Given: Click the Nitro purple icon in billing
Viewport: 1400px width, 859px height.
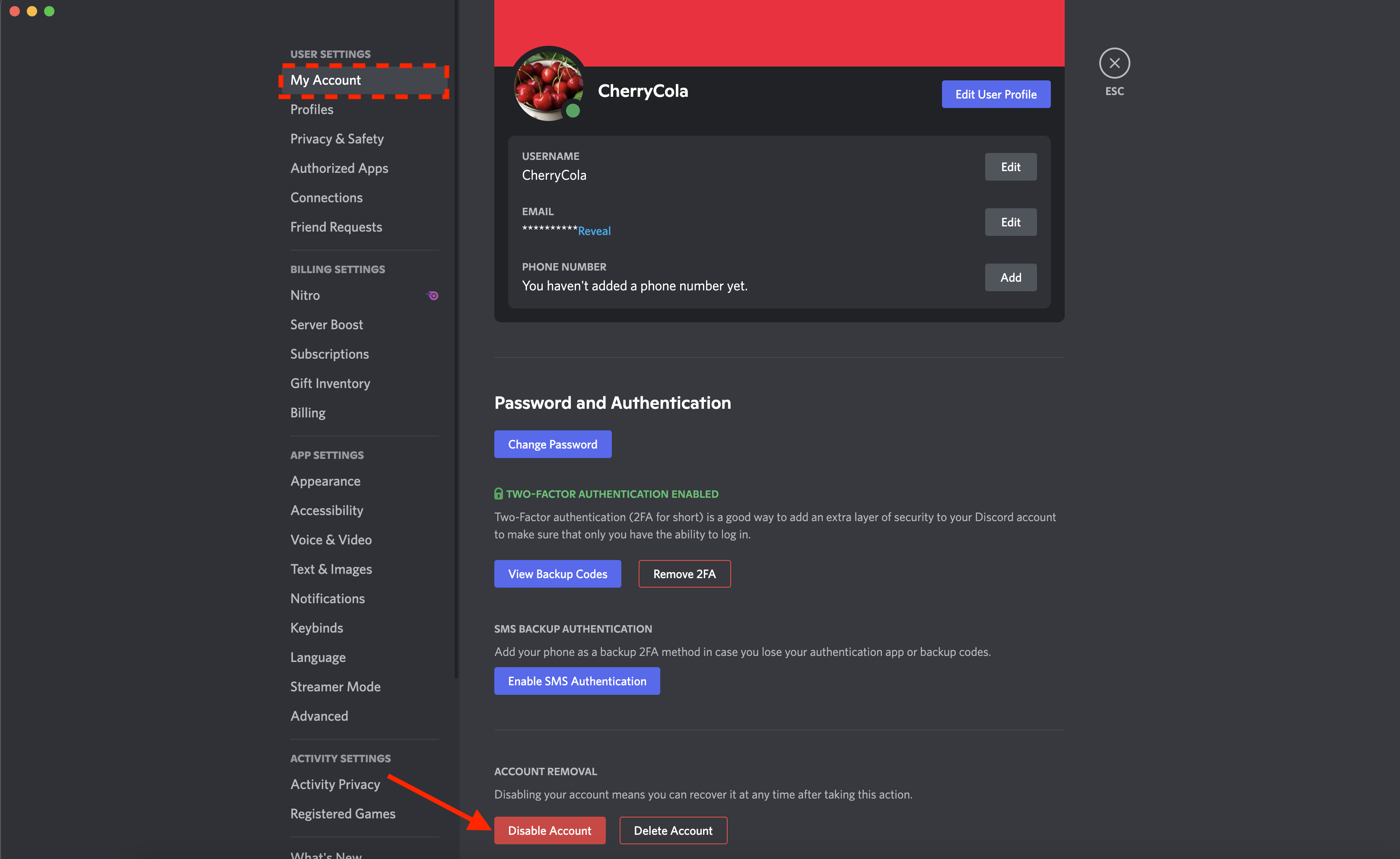Looking at the screenshot, I should coord(432,294).
